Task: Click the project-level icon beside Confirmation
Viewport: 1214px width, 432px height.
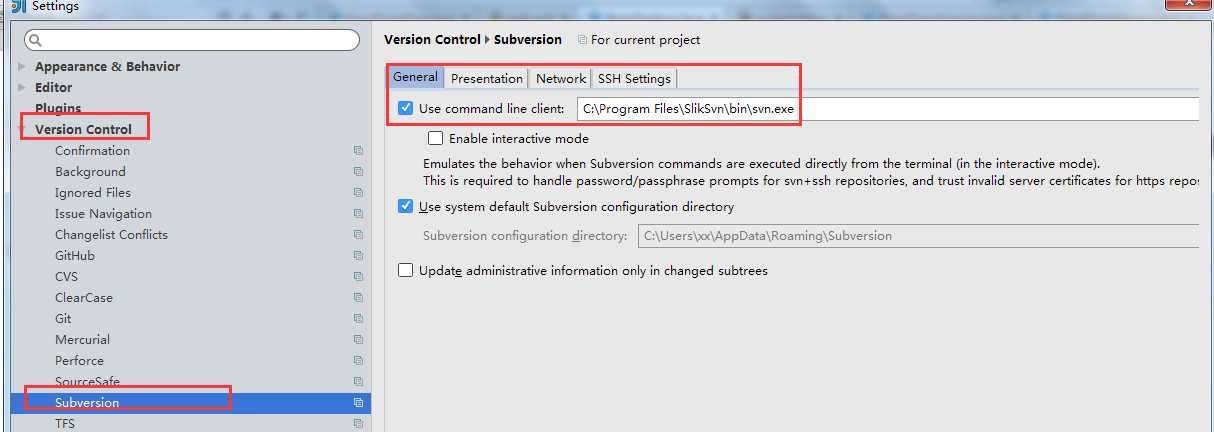Action: point(358,151)
